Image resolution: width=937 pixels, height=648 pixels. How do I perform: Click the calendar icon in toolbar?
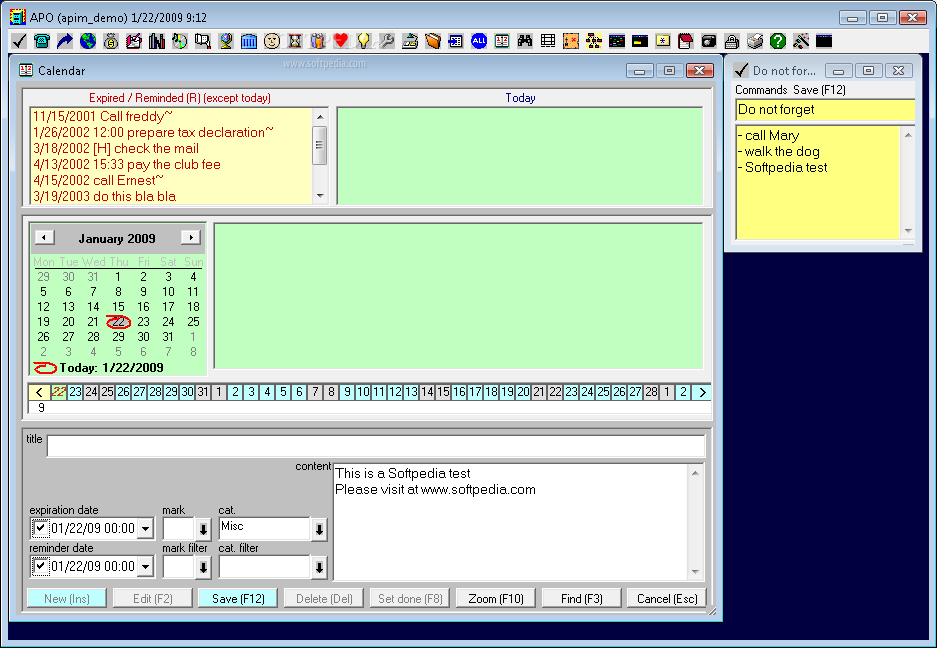coord(502,41)
